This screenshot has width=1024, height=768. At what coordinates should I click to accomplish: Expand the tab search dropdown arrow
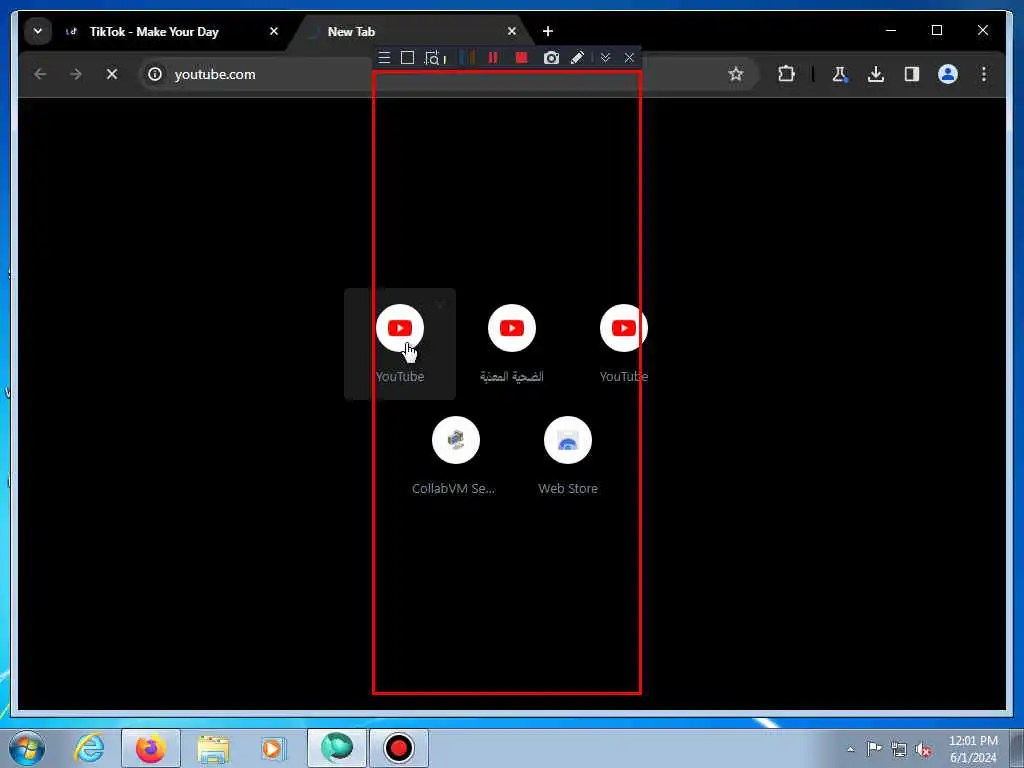38,31
